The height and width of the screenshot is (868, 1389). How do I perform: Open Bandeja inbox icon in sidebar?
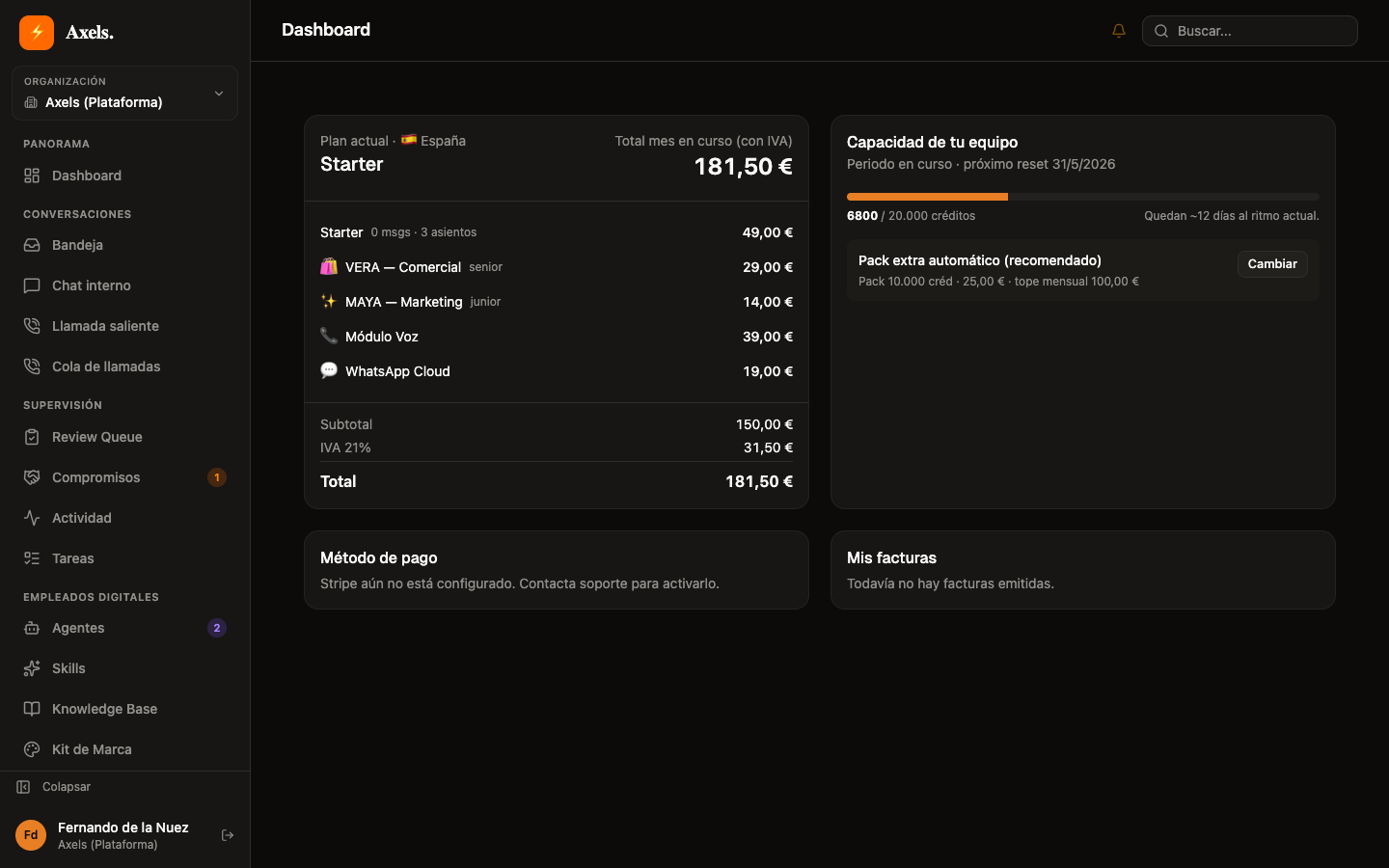tap(32, 245)
